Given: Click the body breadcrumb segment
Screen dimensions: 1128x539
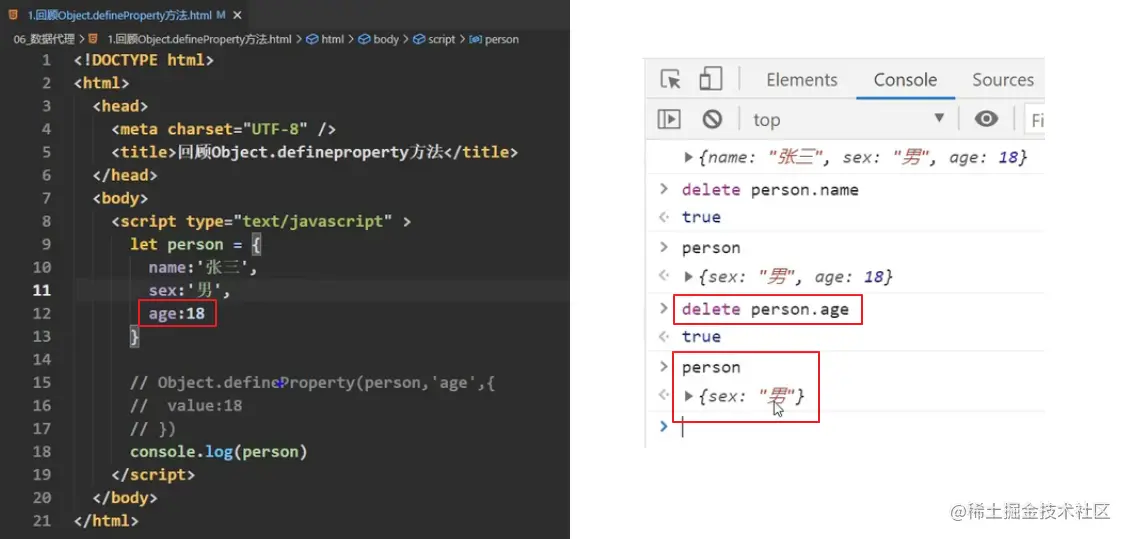Looking at the screenshot, I should (x=386, y=40).
